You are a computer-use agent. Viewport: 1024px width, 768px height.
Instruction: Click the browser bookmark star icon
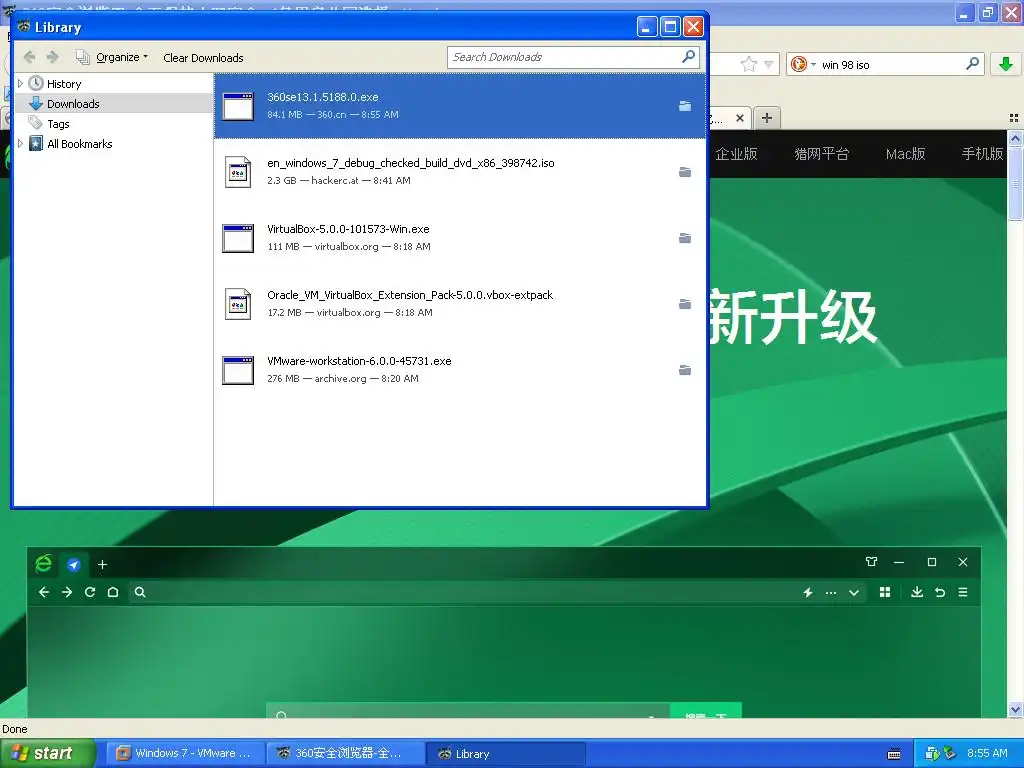pos(748,64)
